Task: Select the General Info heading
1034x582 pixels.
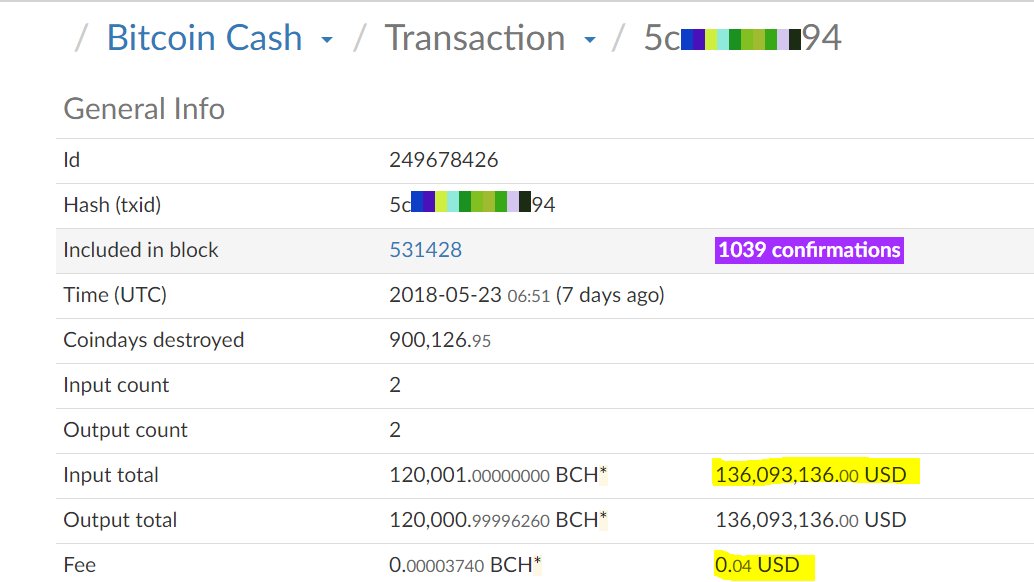Action: [x=144, y=109]
